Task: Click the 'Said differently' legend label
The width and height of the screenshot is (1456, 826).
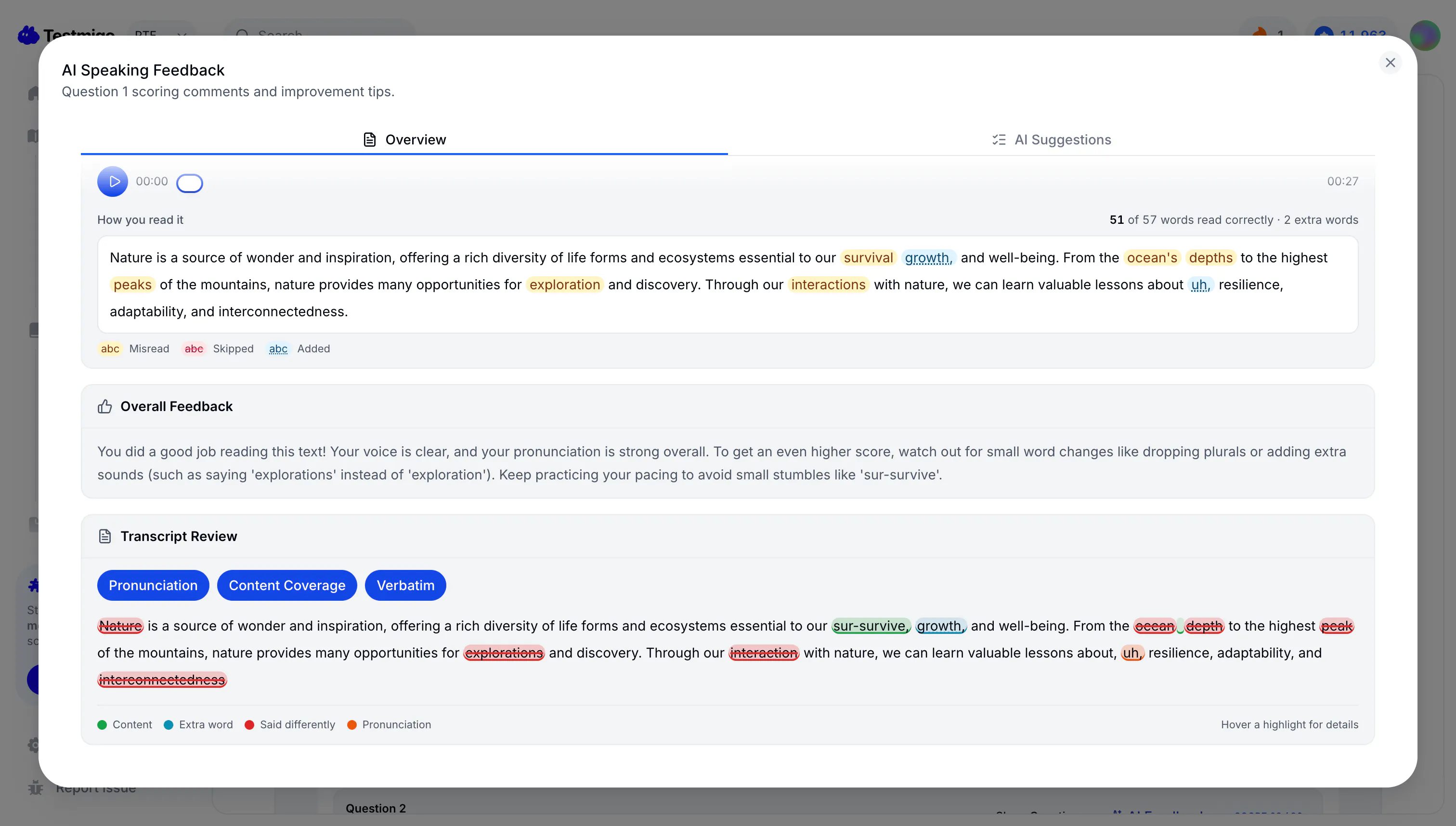Action: point(298,725)
